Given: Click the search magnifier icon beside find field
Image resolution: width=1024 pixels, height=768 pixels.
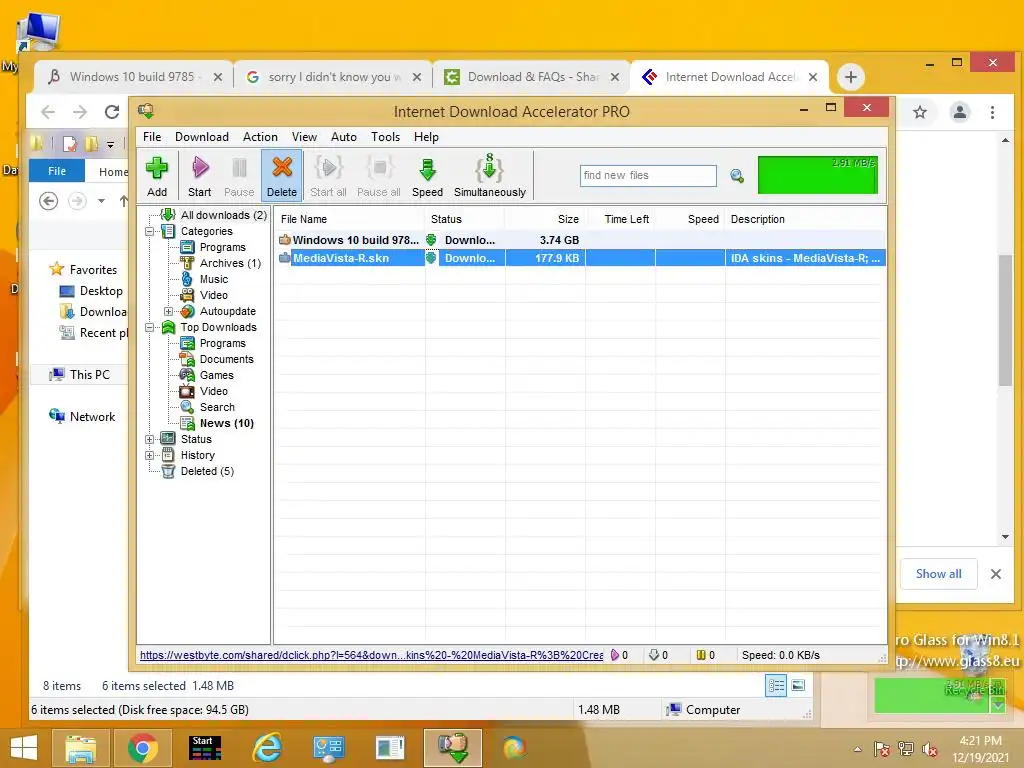Looking at the screenshot, I should (737, 176).
